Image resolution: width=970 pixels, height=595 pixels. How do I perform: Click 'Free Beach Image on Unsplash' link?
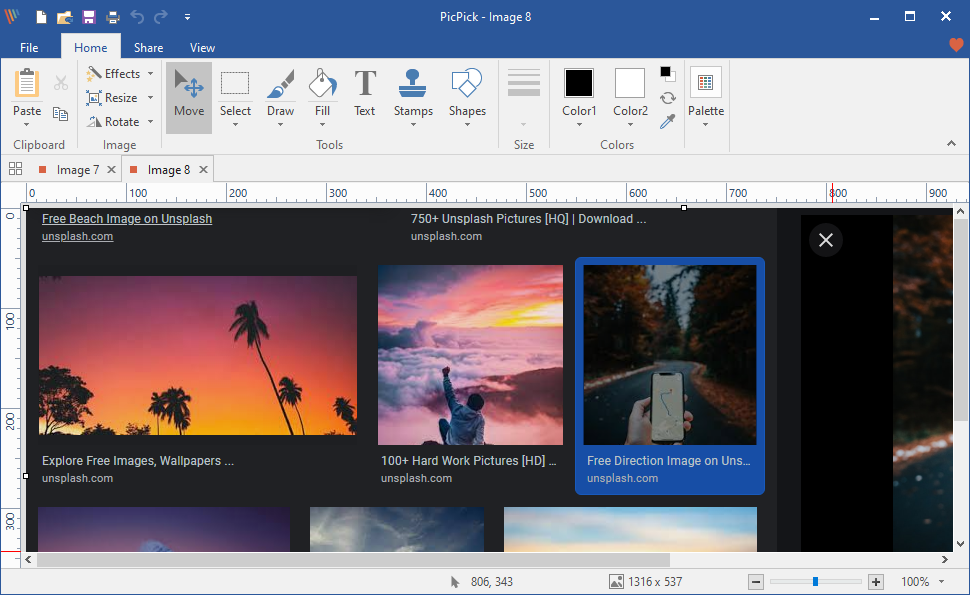127,219
